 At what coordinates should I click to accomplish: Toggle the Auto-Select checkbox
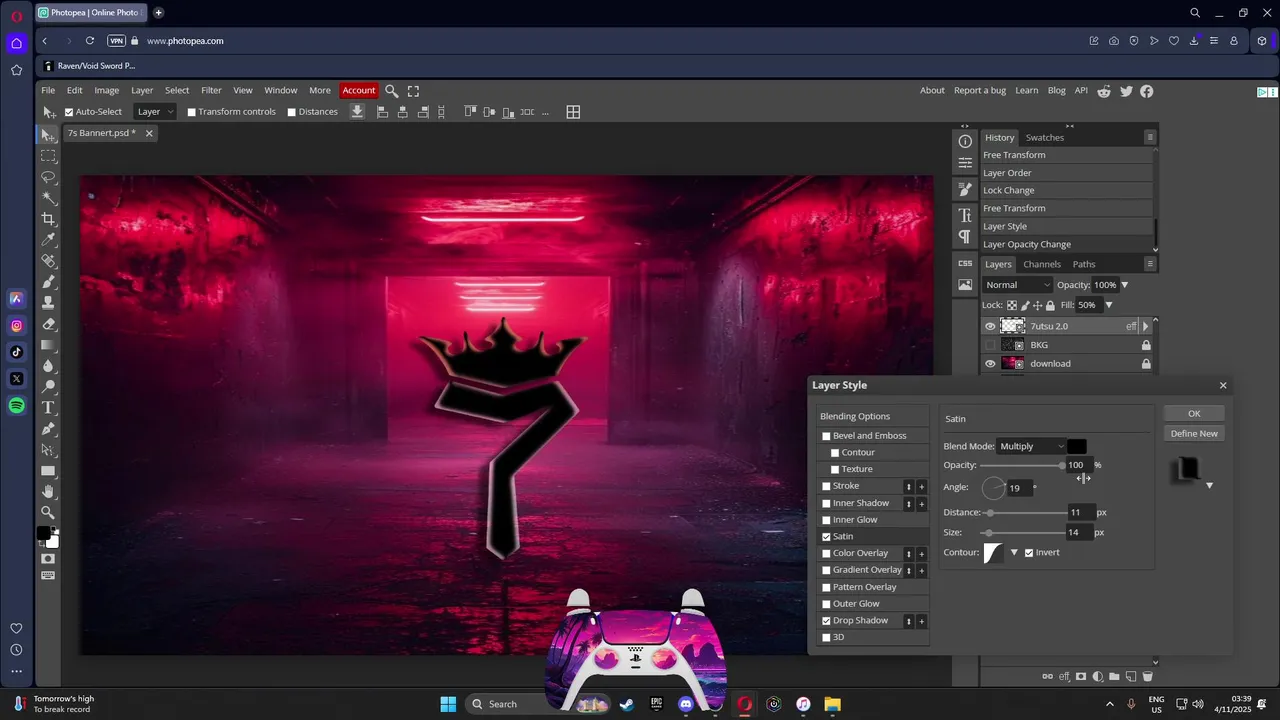[x=69, y=112]
